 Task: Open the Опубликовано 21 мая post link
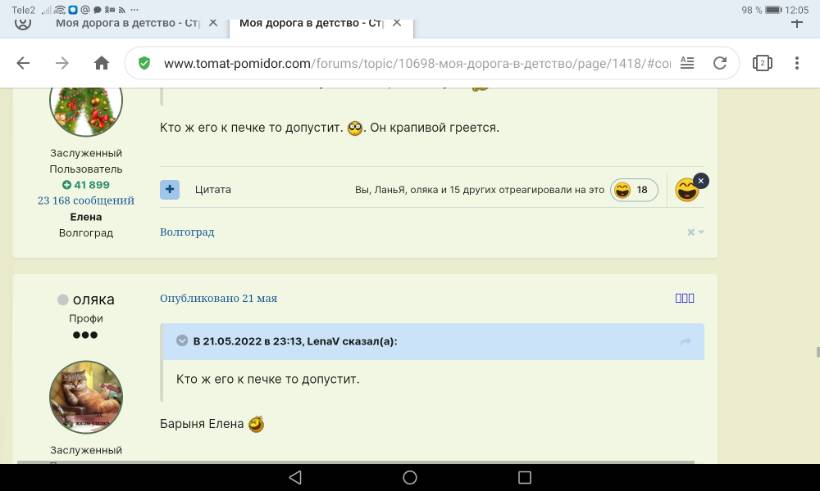pyautogui.click(x=218, y=298)
